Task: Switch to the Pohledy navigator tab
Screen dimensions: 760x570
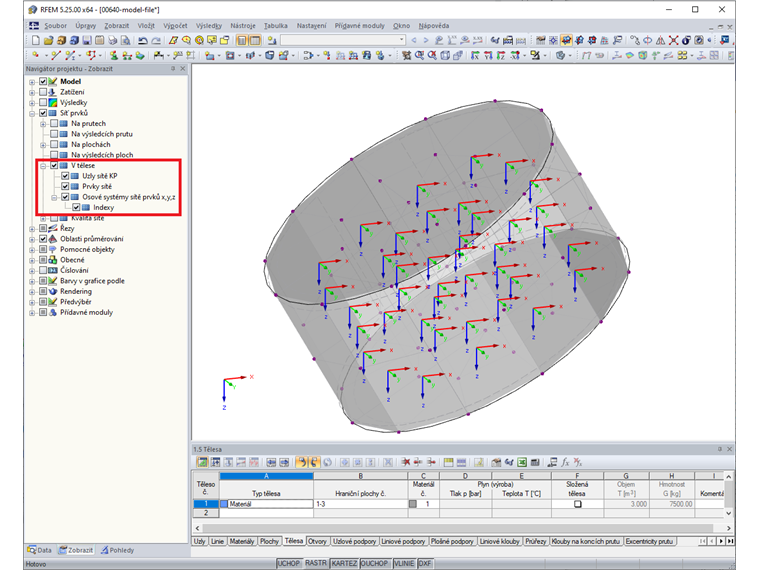Action: [x=117, y=550]
